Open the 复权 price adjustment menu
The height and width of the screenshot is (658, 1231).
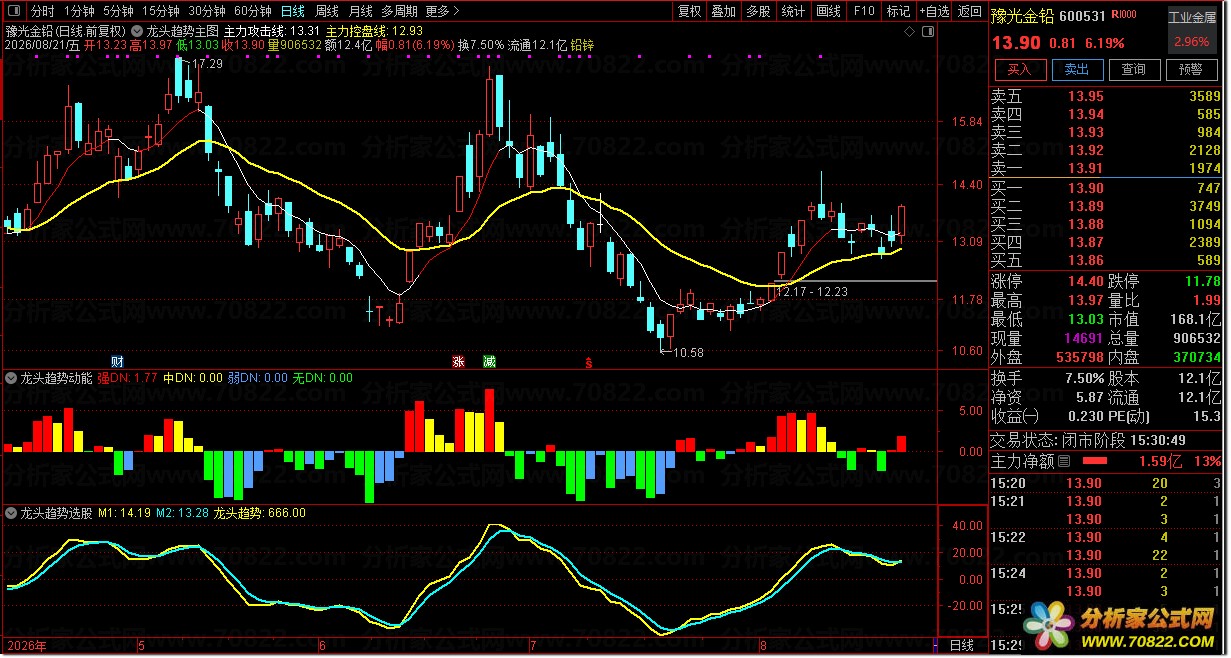pyautogui.click(x=689, y=12)
